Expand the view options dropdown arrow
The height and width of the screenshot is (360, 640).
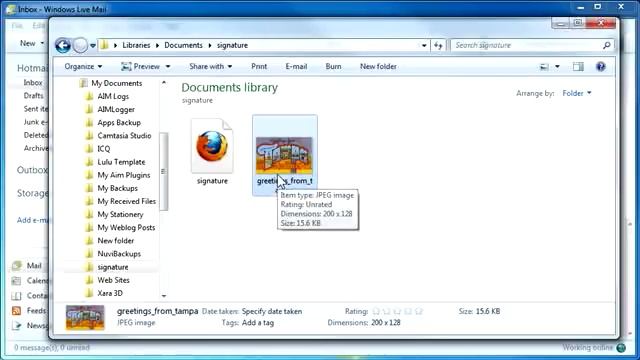point(557,67)
